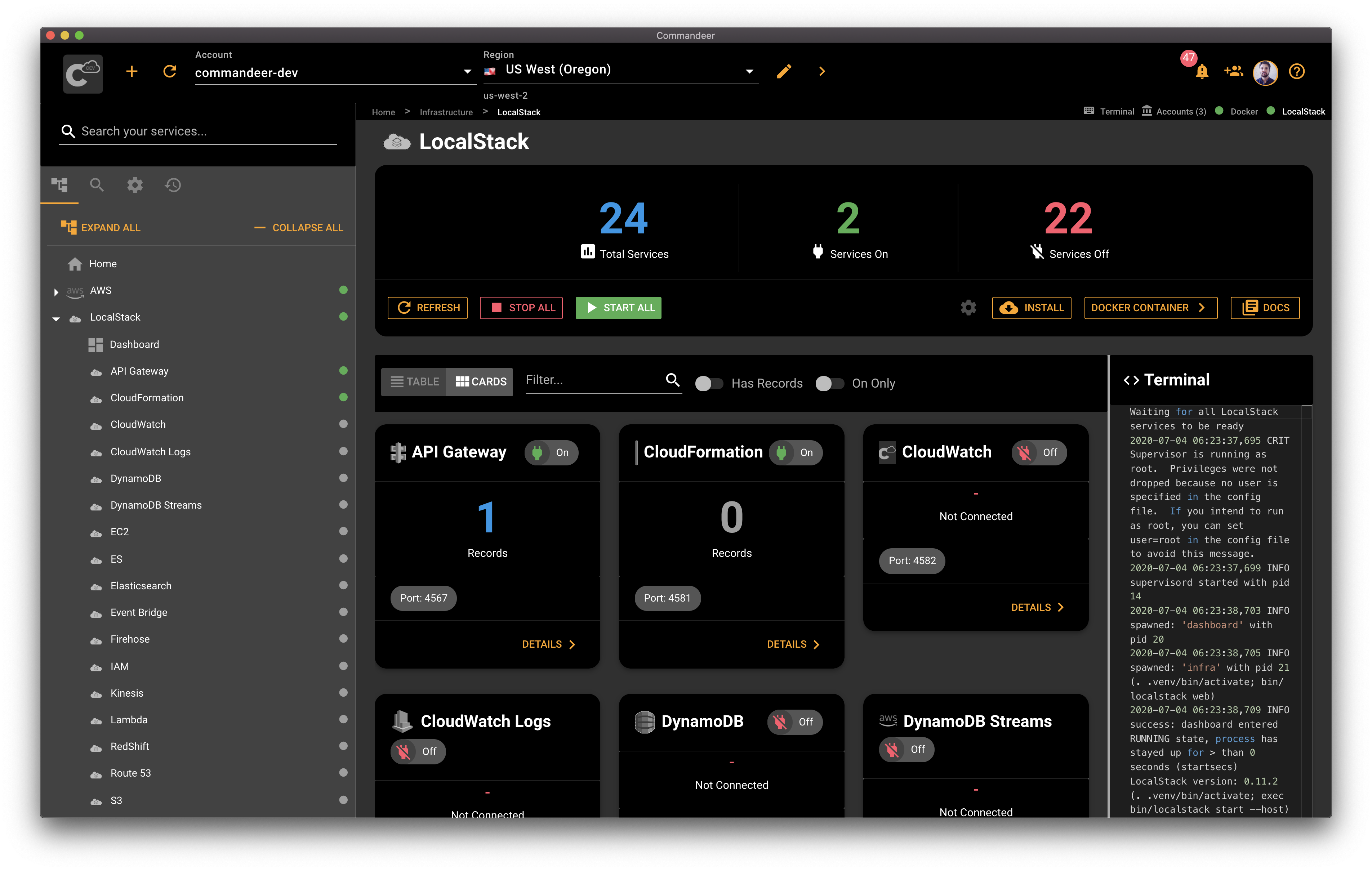Click the add users people icon

[x=1233, y=71]
